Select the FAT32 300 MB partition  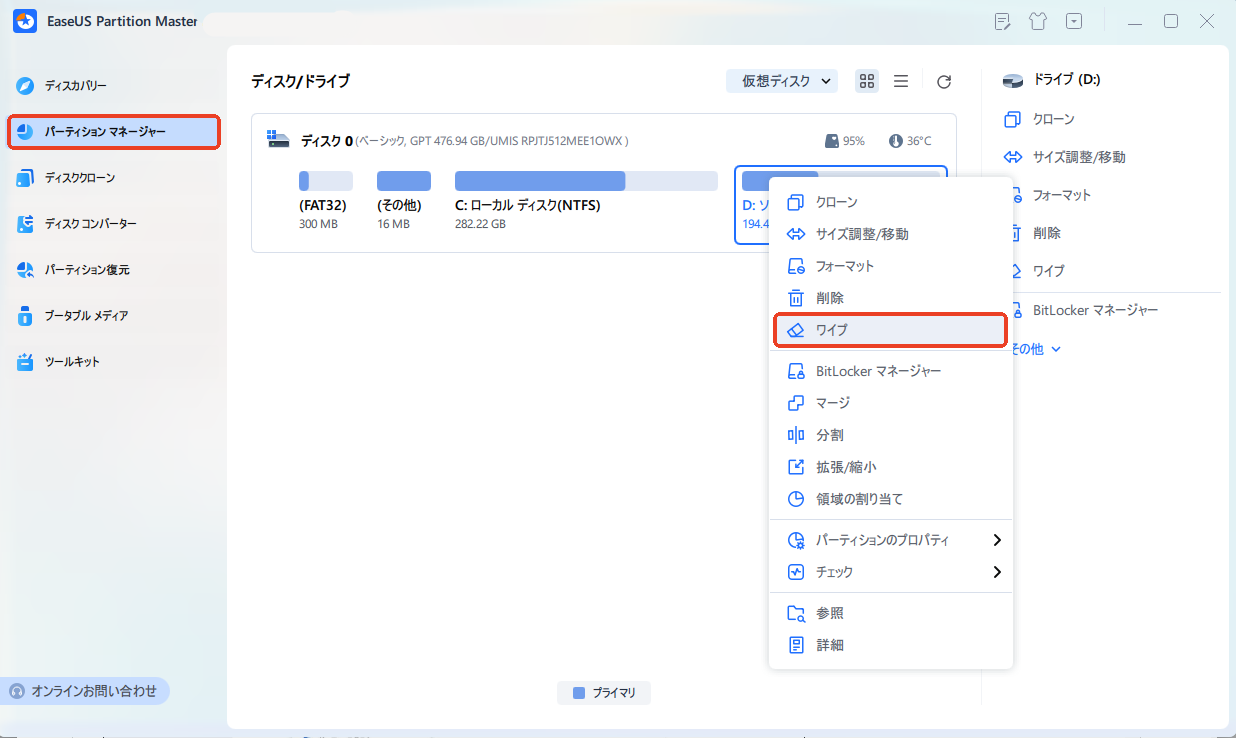(x=325, y=200)
